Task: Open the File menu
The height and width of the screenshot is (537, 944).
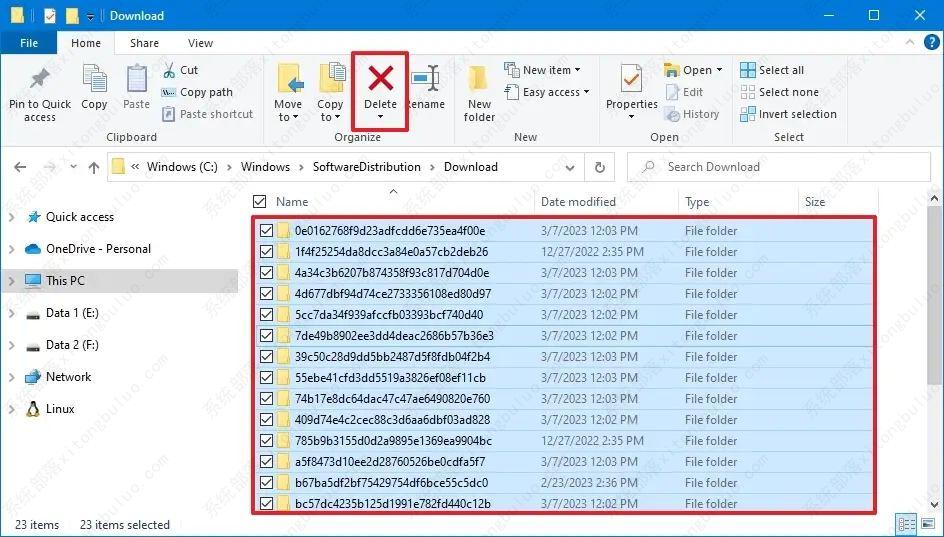Action: coord(29,43)
